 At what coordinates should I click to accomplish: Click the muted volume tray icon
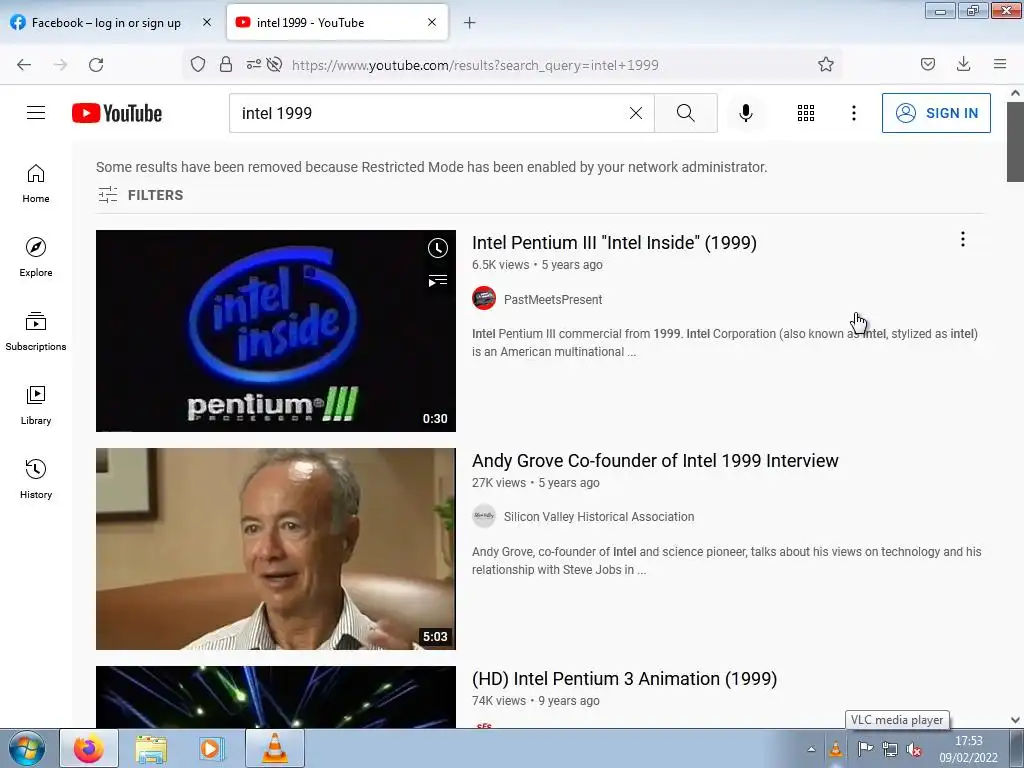click(x=914, y=750)
